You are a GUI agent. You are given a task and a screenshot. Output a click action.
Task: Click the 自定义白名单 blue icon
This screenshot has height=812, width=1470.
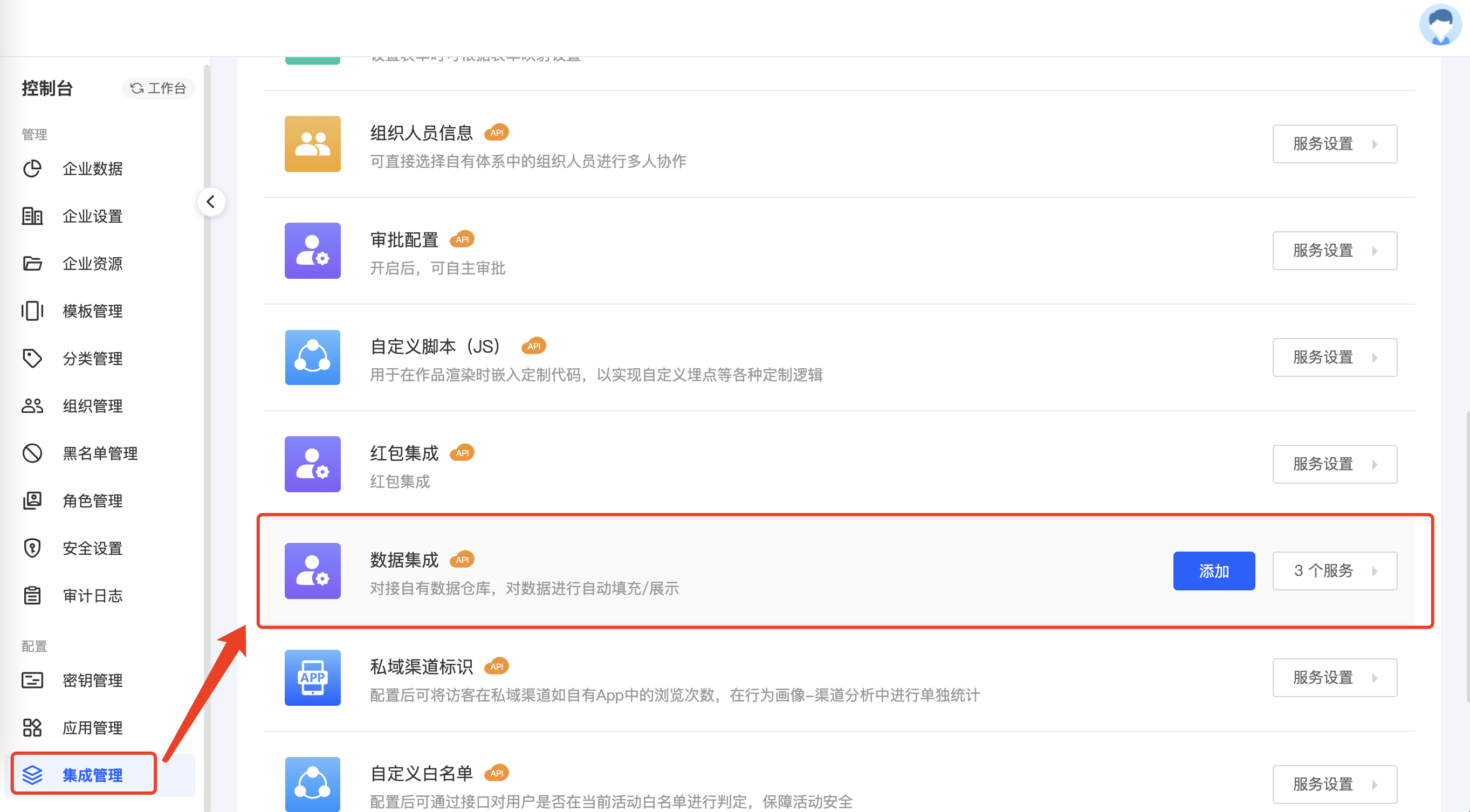click(313, 784)
